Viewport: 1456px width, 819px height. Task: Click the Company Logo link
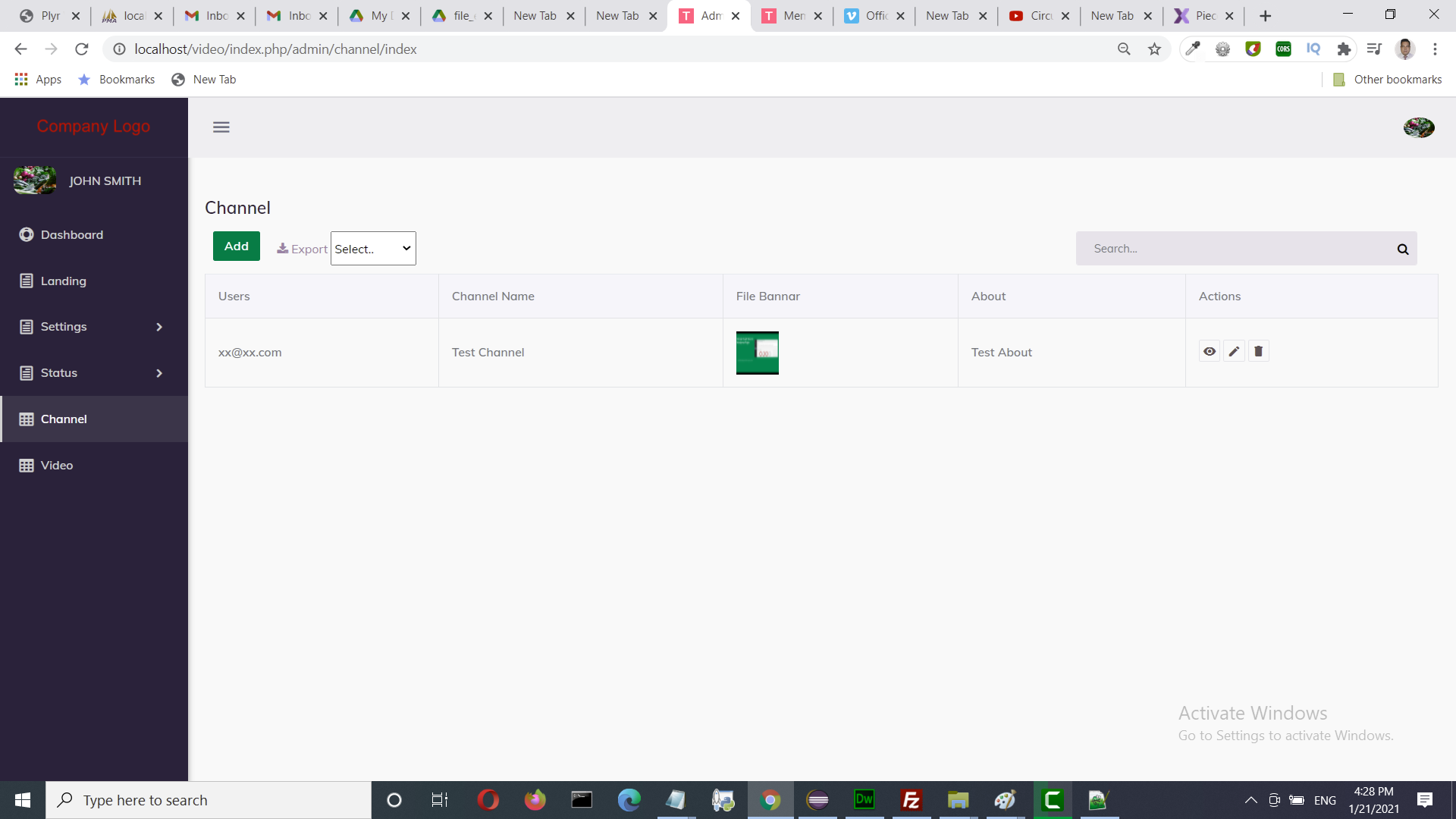click(93, 127)
